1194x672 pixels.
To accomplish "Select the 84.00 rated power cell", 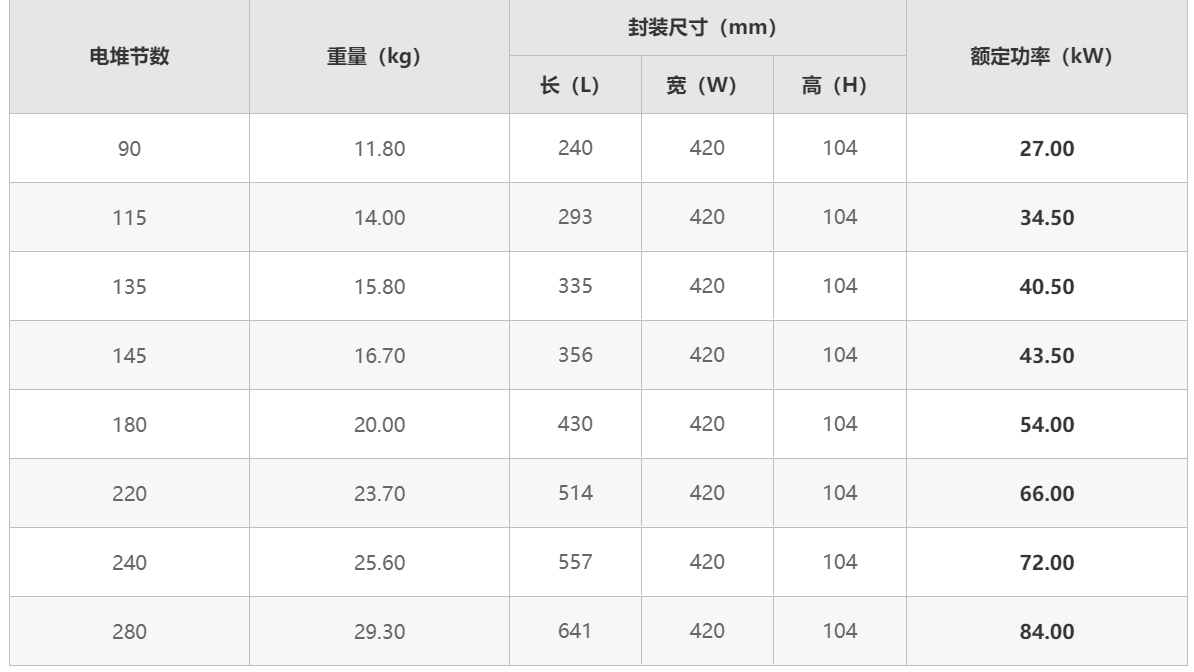I will (x=1046, y=632).
